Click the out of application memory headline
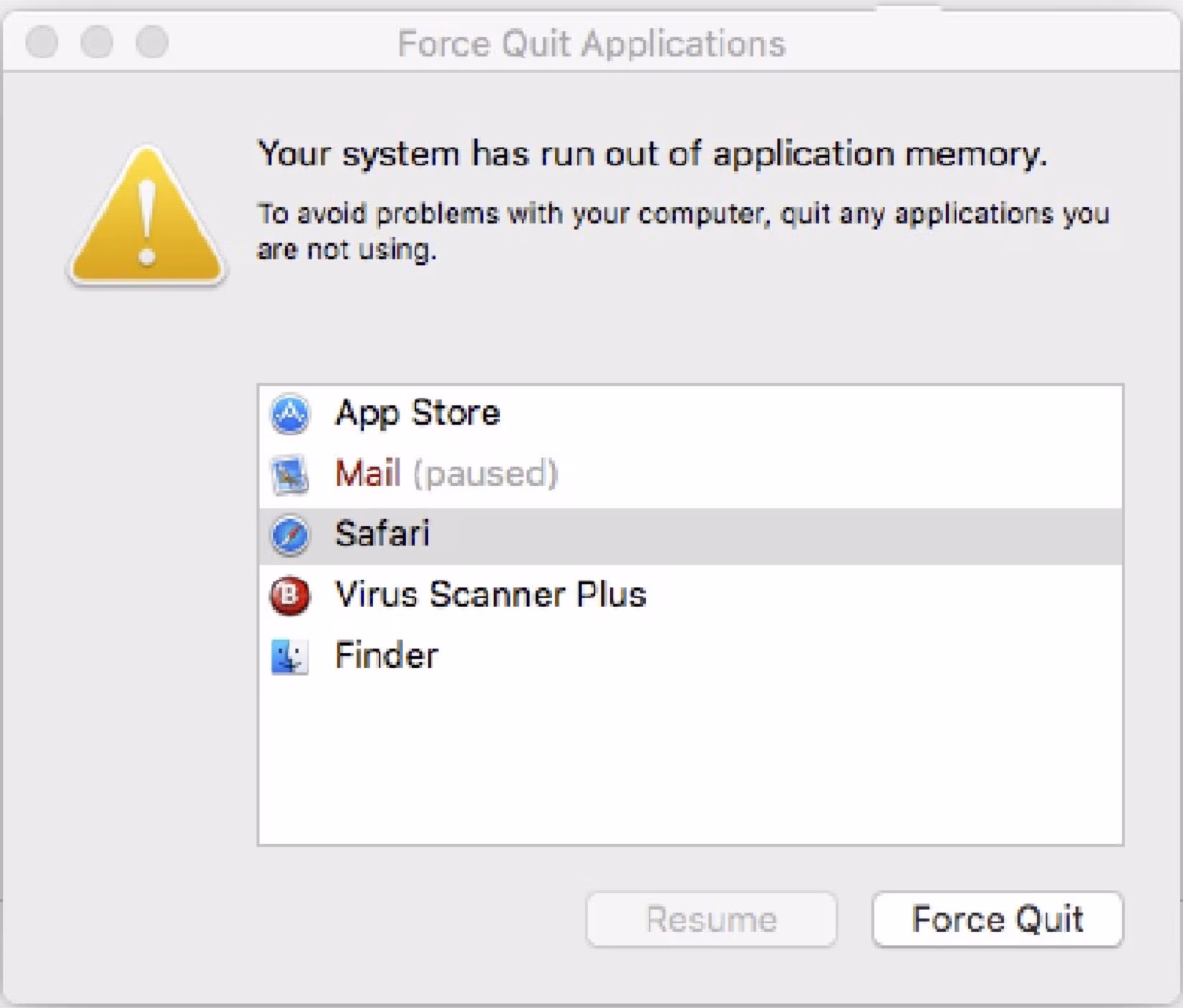 652,154
